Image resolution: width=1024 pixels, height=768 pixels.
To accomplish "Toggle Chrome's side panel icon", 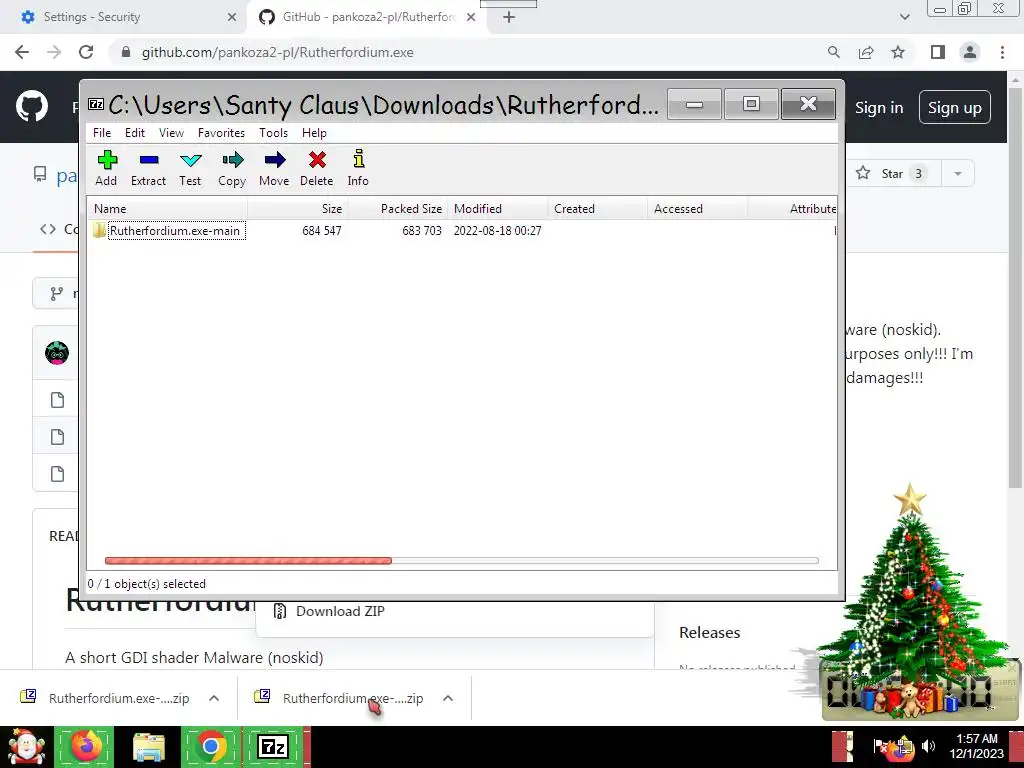I will (938, 52).
